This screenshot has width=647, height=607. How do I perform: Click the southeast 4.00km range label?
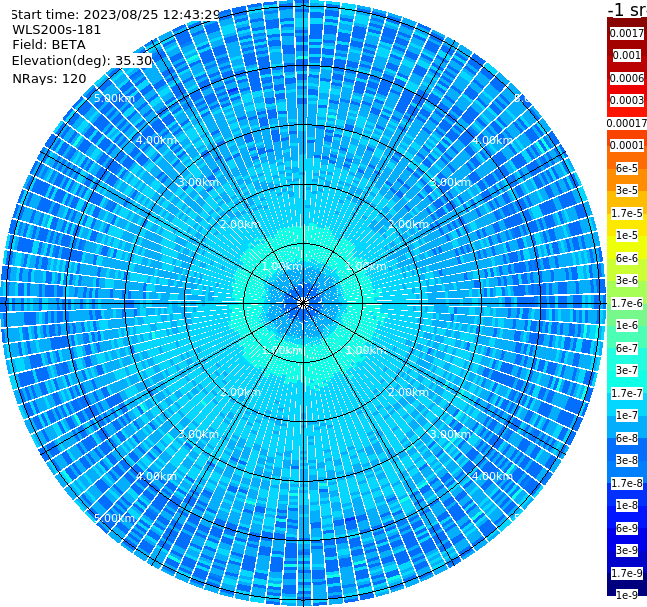tap(492, 476)
